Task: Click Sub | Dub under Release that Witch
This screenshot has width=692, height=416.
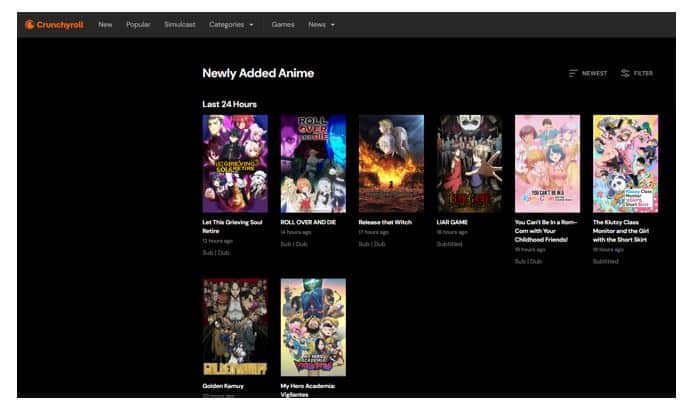Action: tap(372, 244)
